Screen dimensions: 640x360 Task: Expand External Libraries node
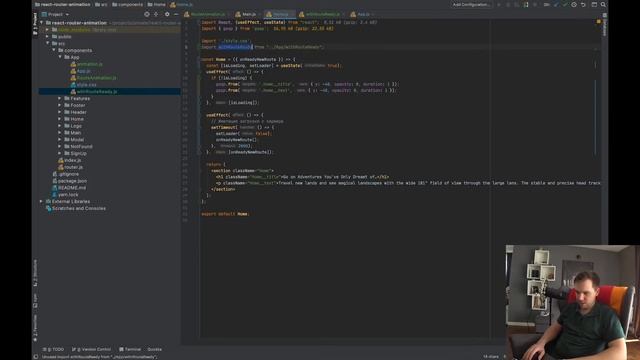(x=41, y=201)
